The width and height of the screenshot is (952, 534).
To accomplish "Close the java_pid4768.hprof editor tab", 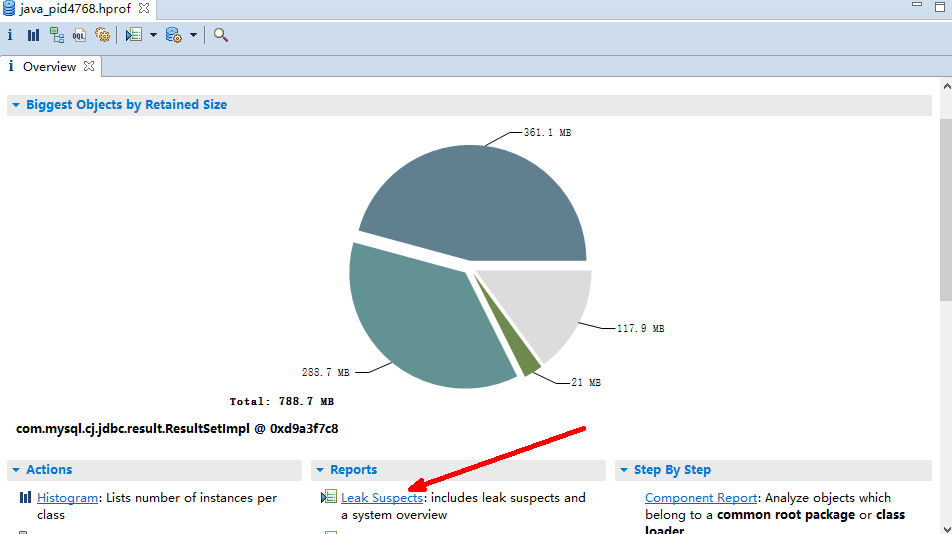I will tap(144, 8).
